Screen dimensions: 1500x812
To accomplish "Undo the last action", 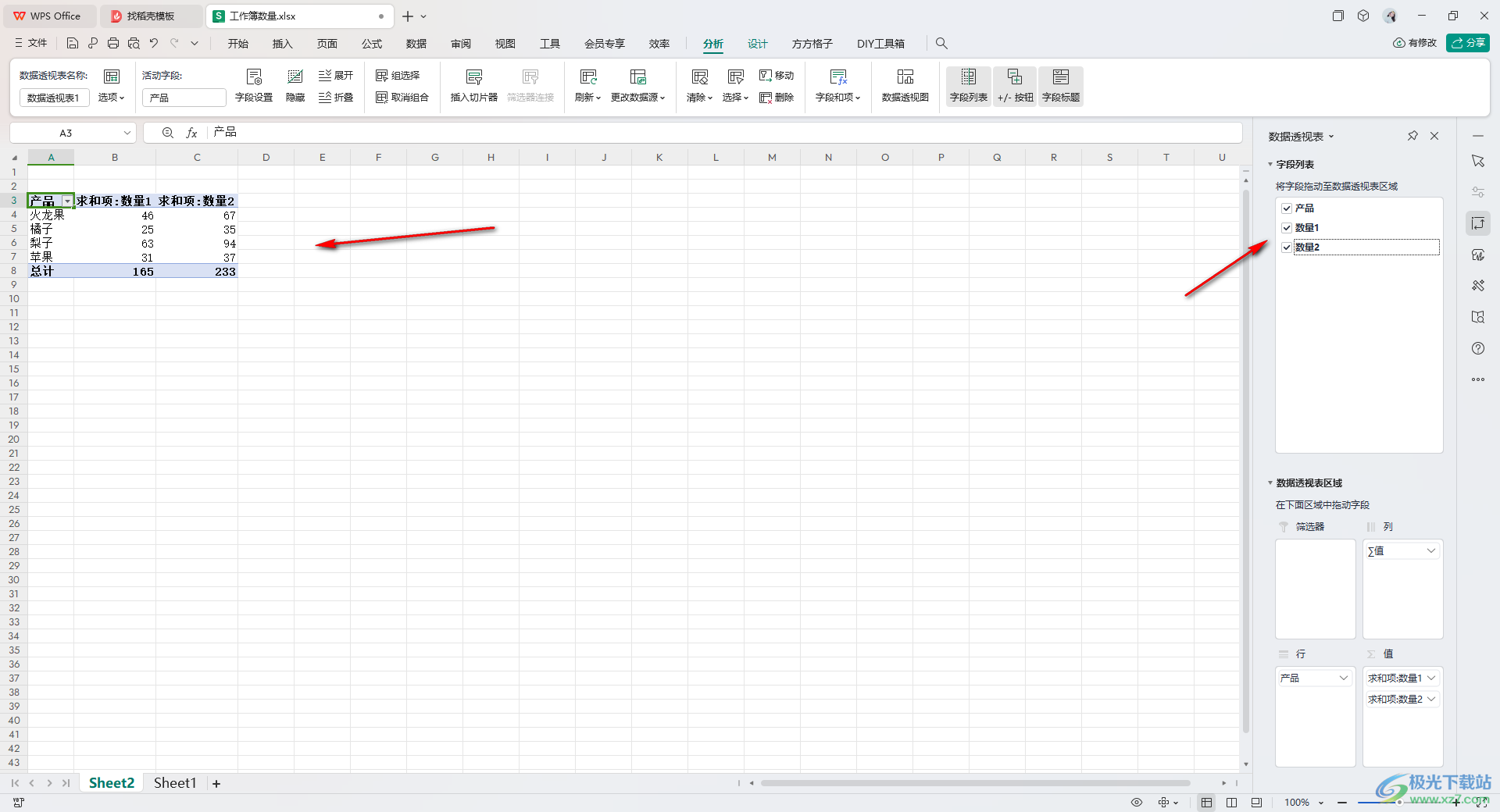I will point(154,44).
